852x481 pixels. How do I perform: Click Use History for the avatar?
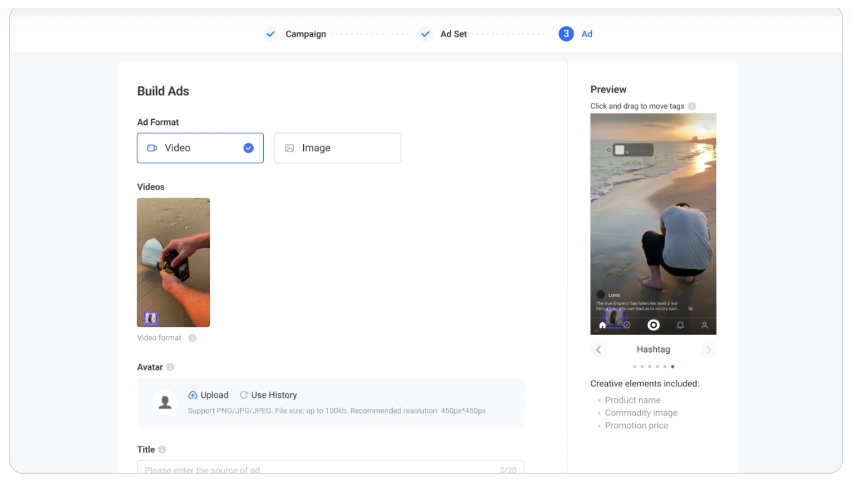pos(268,395)
